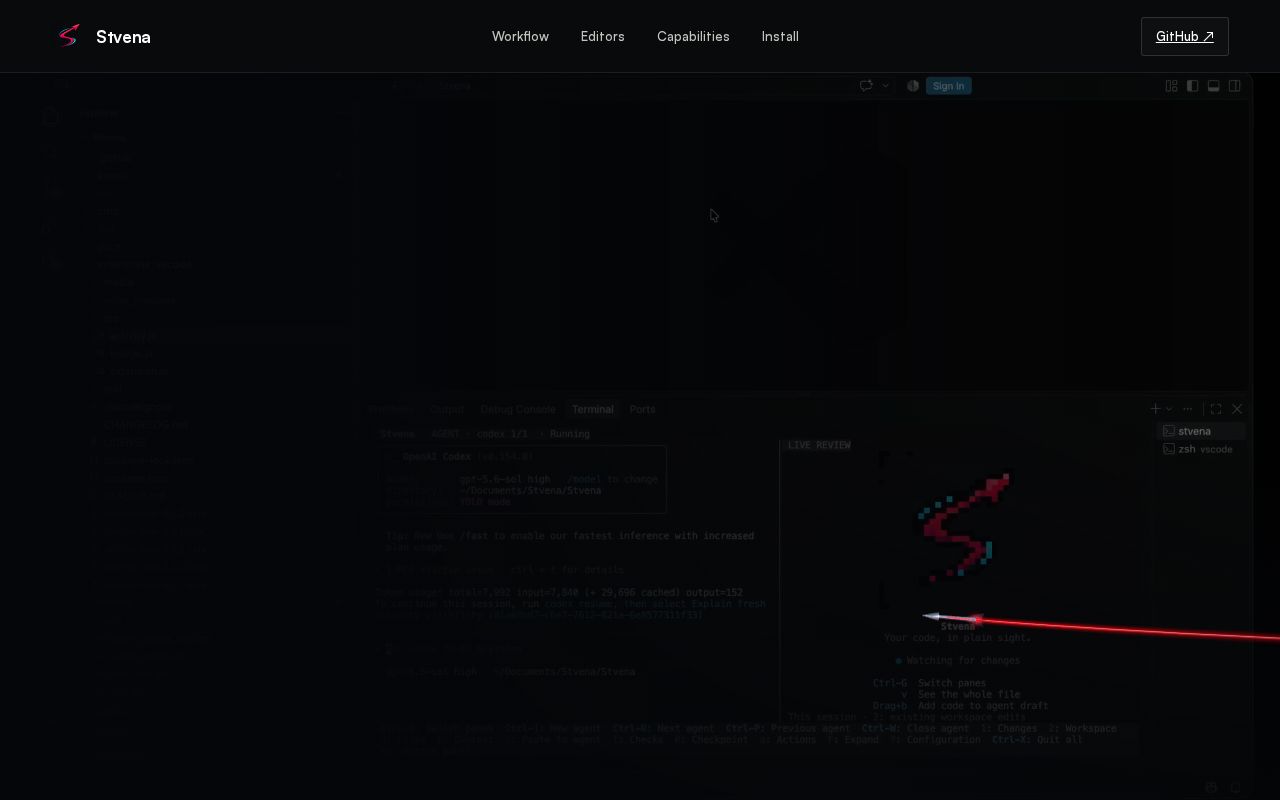Expand the new terminal launch profile chevron
This screenshot has height=800, width=1280.
pyautogui.click(x=1168, y=409)
